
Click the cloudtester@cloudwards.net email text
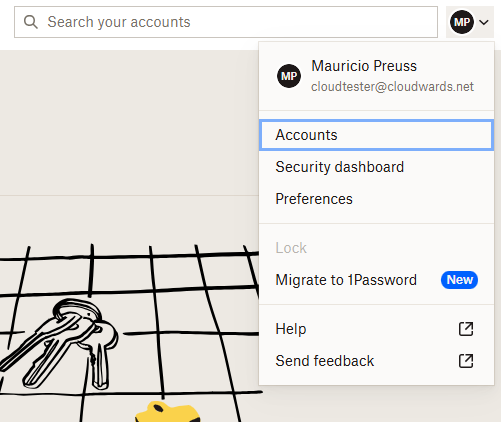392,87
